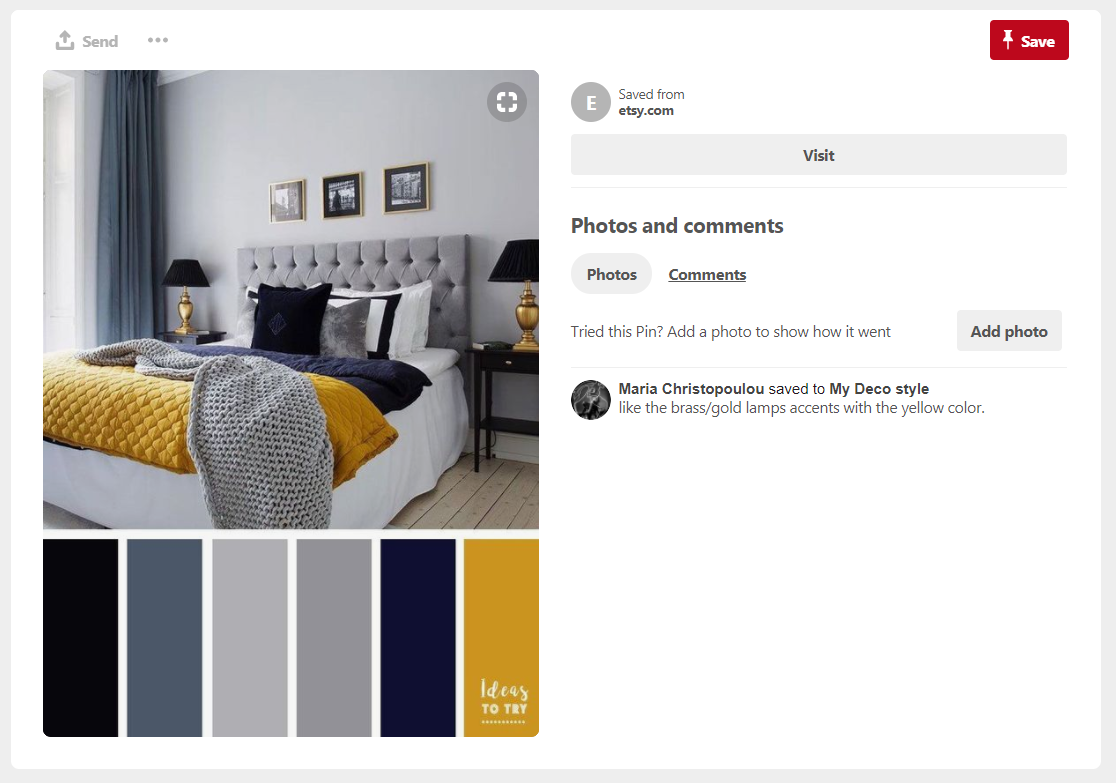The width and height of the screenshot is (1116, 783).
Task: Visit the source website
Action: pos(818,154)
